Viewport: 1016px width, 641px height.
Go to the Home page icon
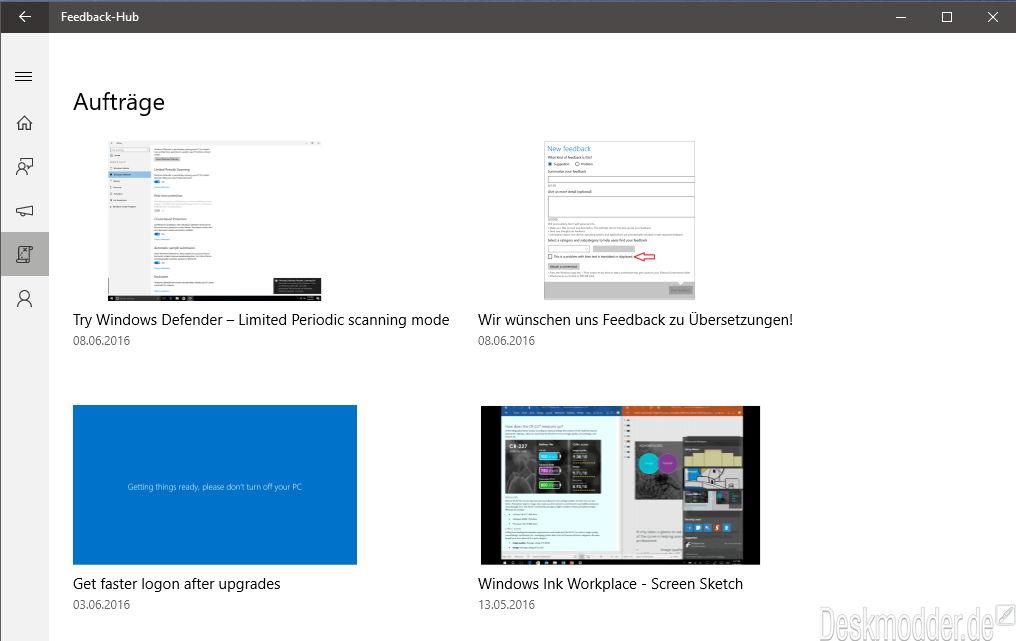24,123
